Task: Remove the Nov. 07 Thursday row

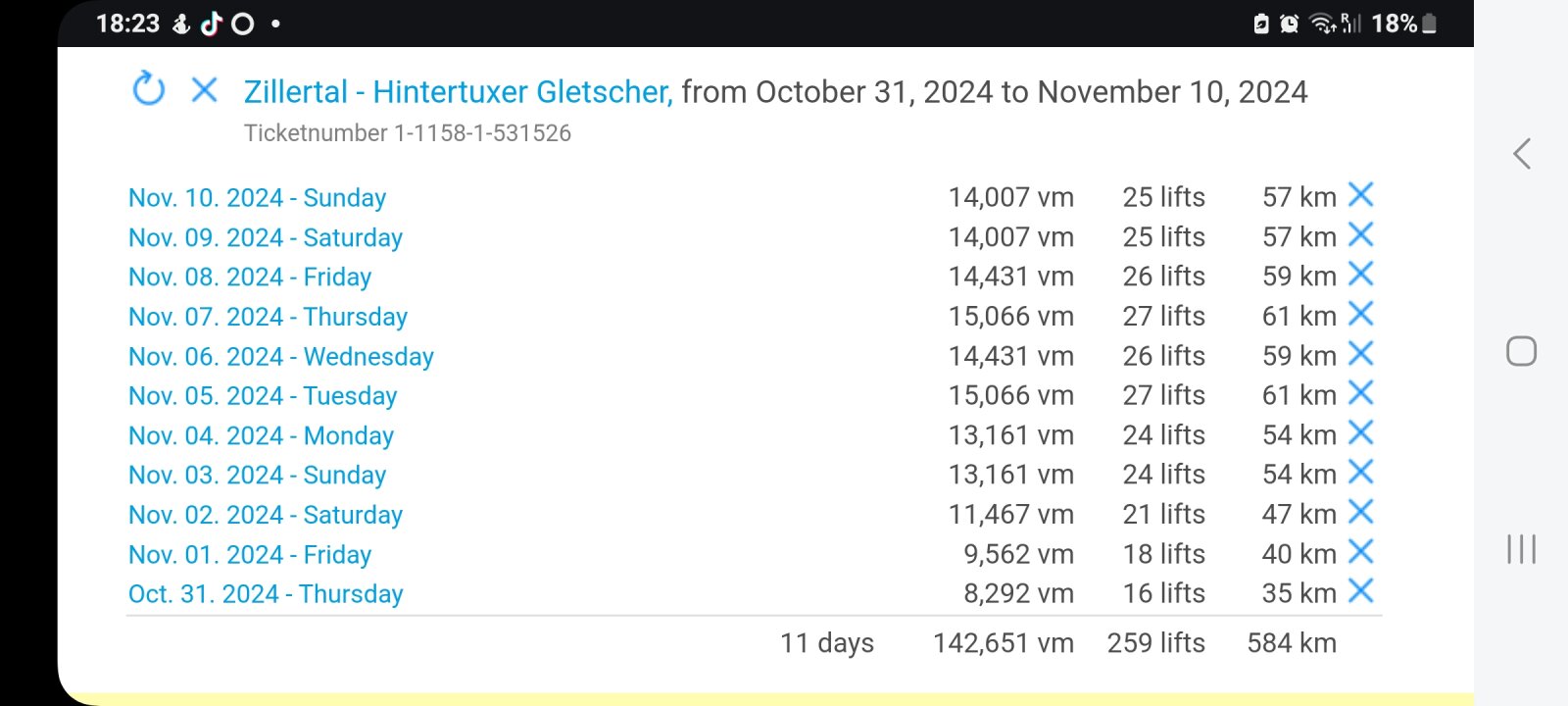Action: 1360,315
